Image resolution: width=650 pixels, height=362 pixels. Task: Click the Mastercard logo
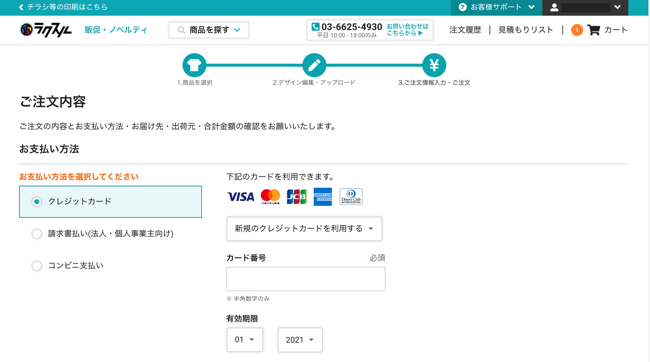point(270,197)
